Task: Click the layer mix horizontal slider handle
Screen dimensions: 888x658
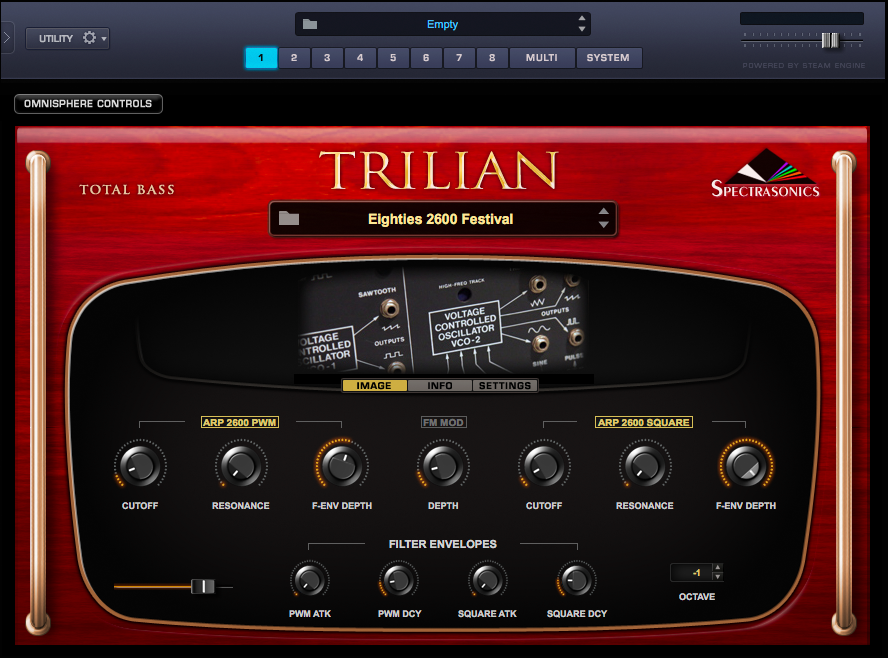Action: pyautogui.click(x=203, y=587)
